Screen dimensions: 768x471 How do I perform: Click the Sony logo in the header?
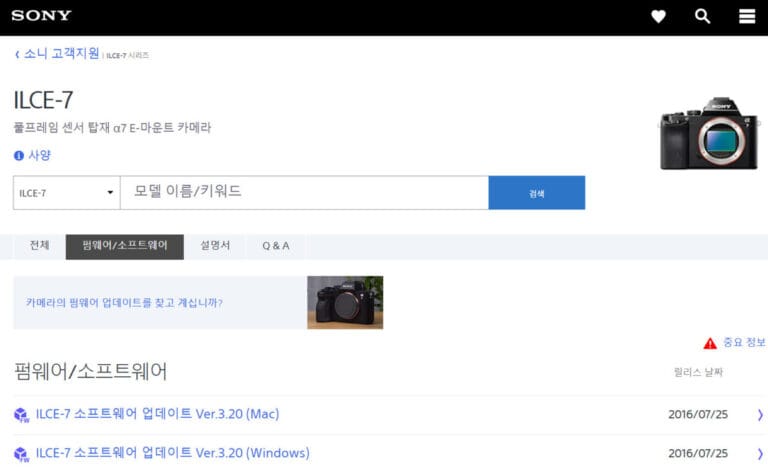(x=41, y=16)
